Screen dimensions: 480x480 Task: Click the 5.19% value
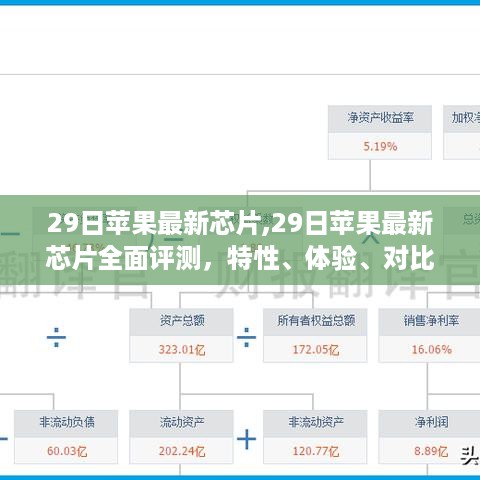[380, 146]
